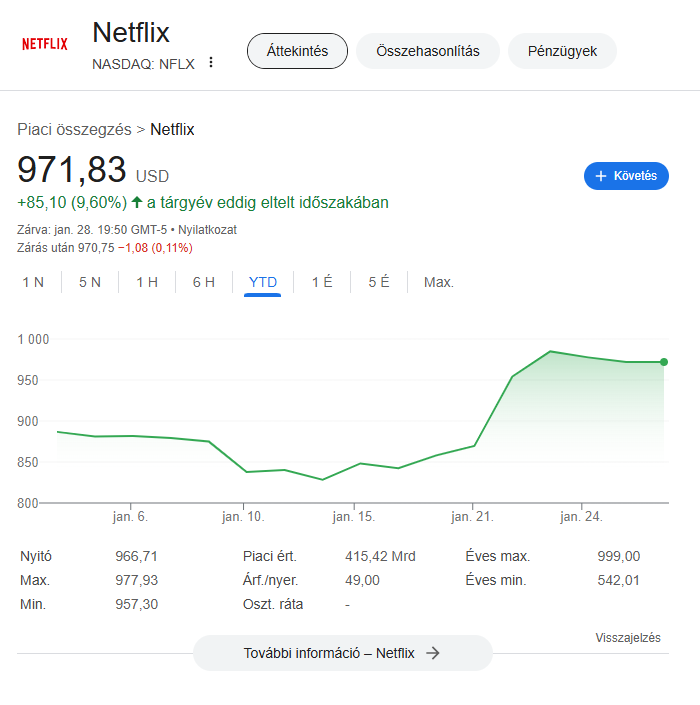Show the Max. time range
This screenshot has height=705, width=700.
point(439,282)
